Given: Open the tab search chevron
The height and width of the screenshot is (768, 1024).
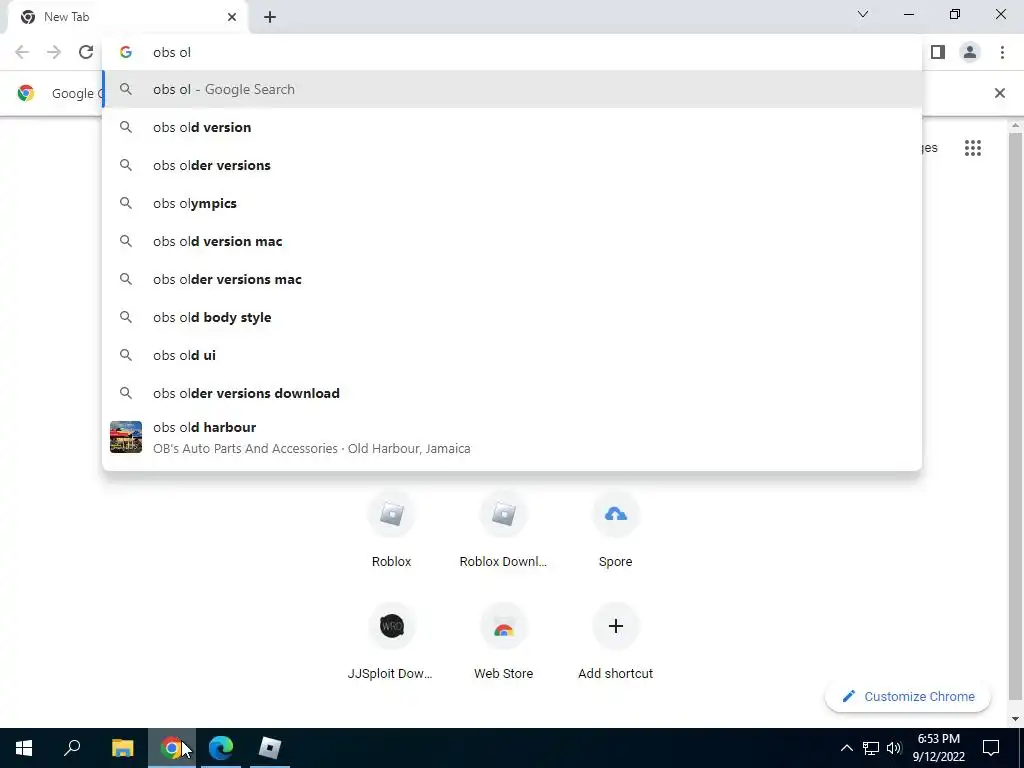Looking at the screenshot, I should [863, 14].
